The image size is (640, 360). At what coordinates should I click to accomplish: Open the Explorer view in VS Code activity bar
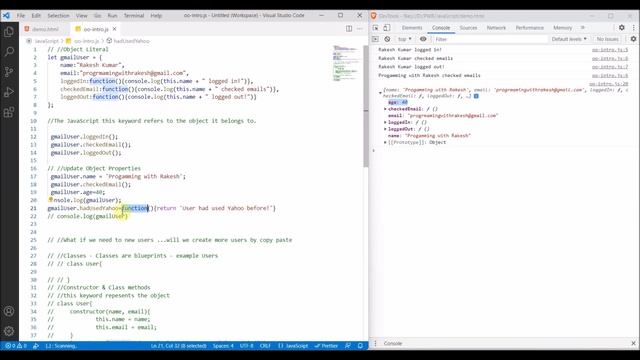[9, 31]
